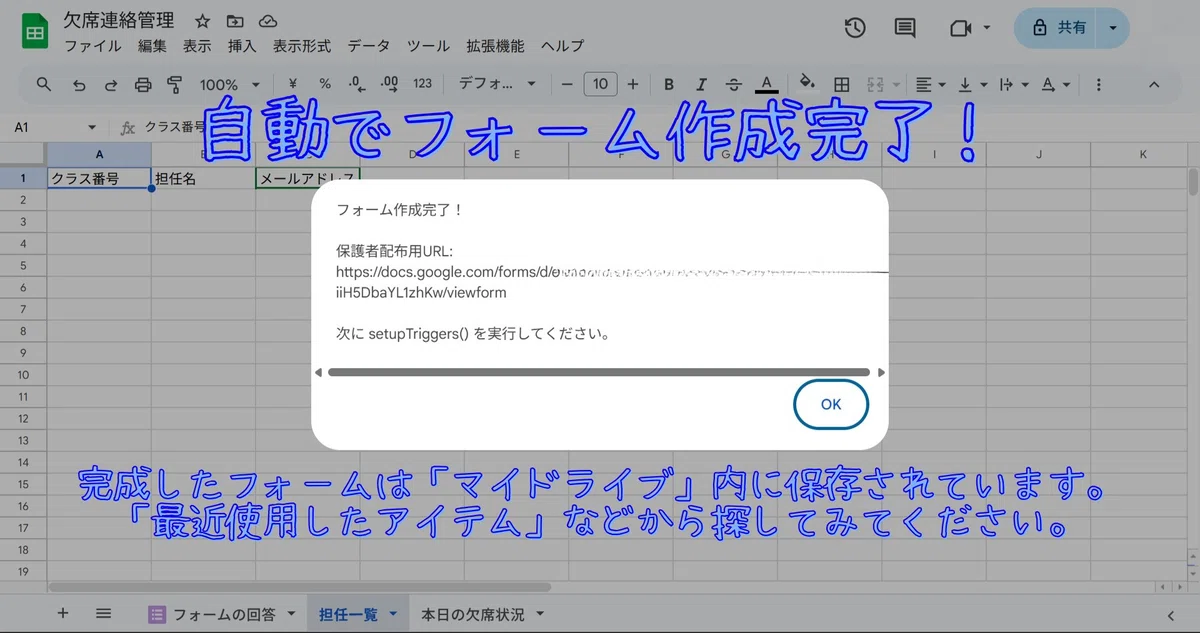Screen dimensions: 1200x633
Task: Open the text color picker
Action: pos(767,84)
